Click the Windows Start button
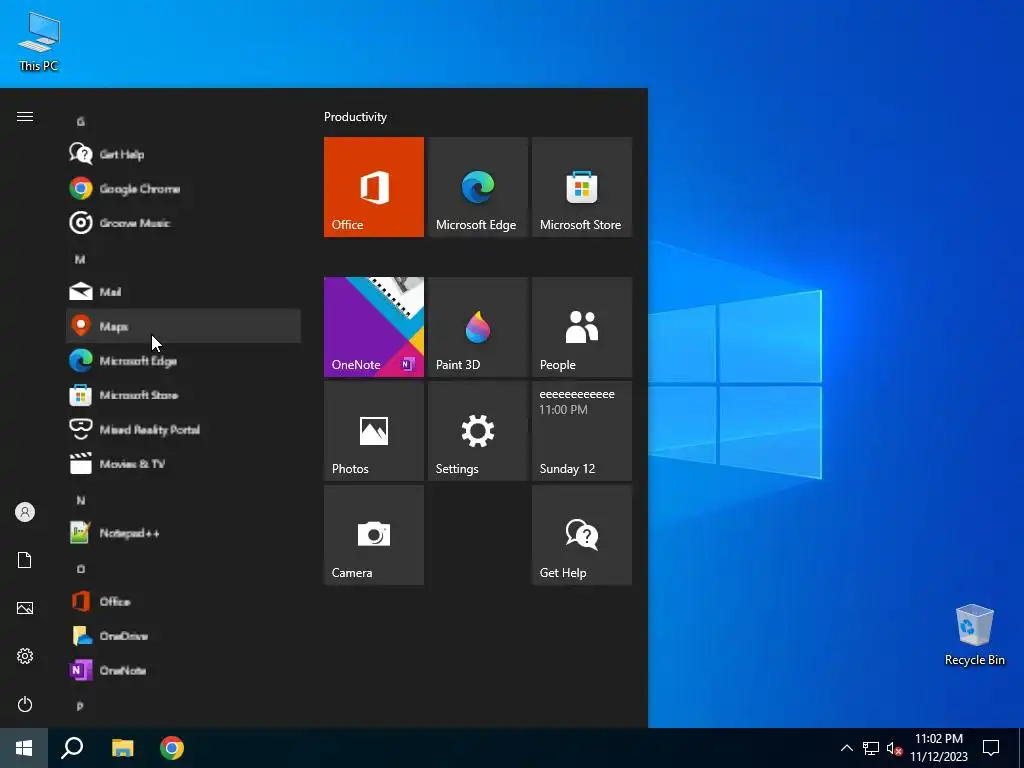The image size is (1024, 768). click(x=24, y=748)
